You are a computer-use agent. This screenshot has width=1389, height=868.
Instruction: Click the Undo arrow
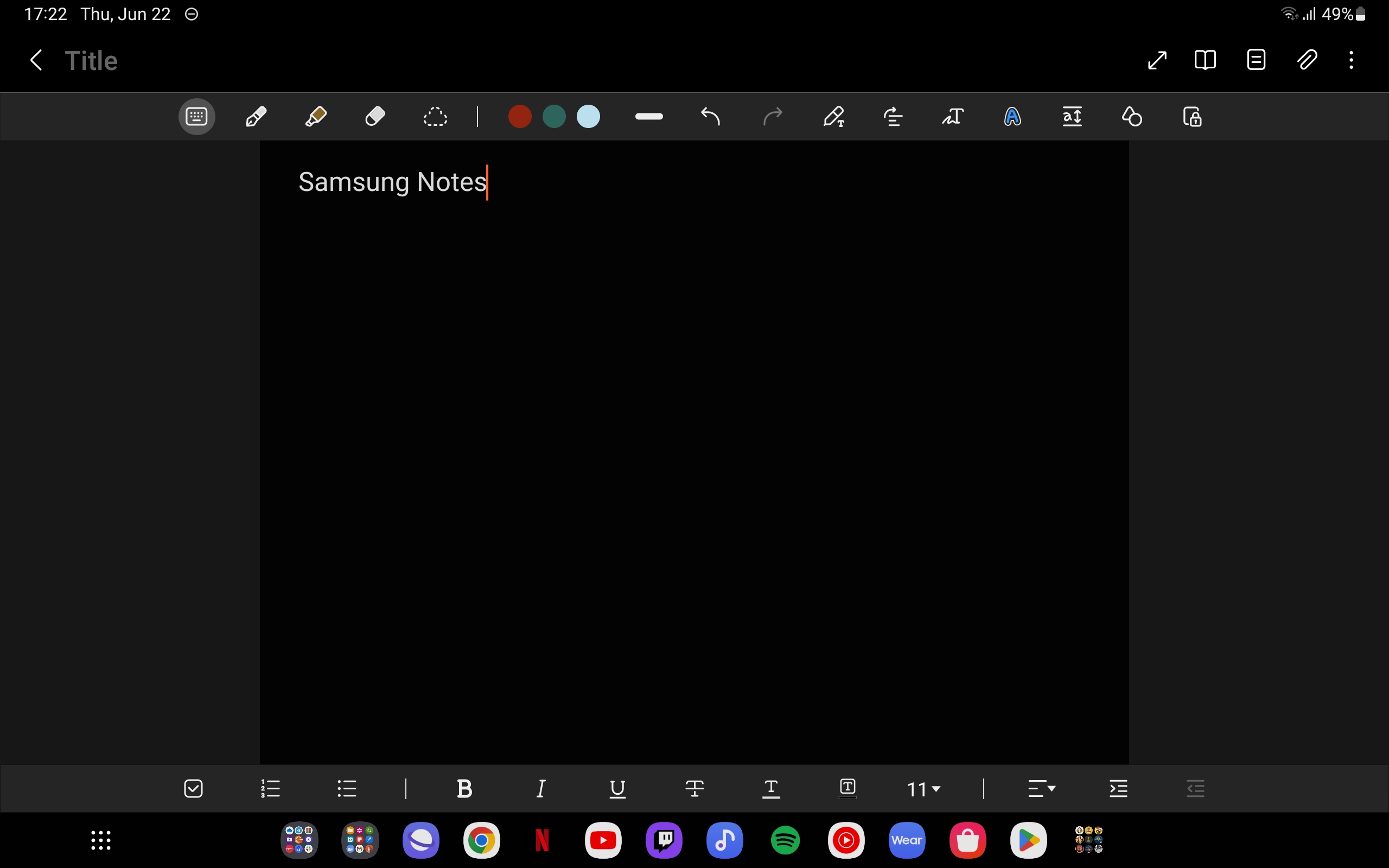pyautogui.click(x=711, y=117)
